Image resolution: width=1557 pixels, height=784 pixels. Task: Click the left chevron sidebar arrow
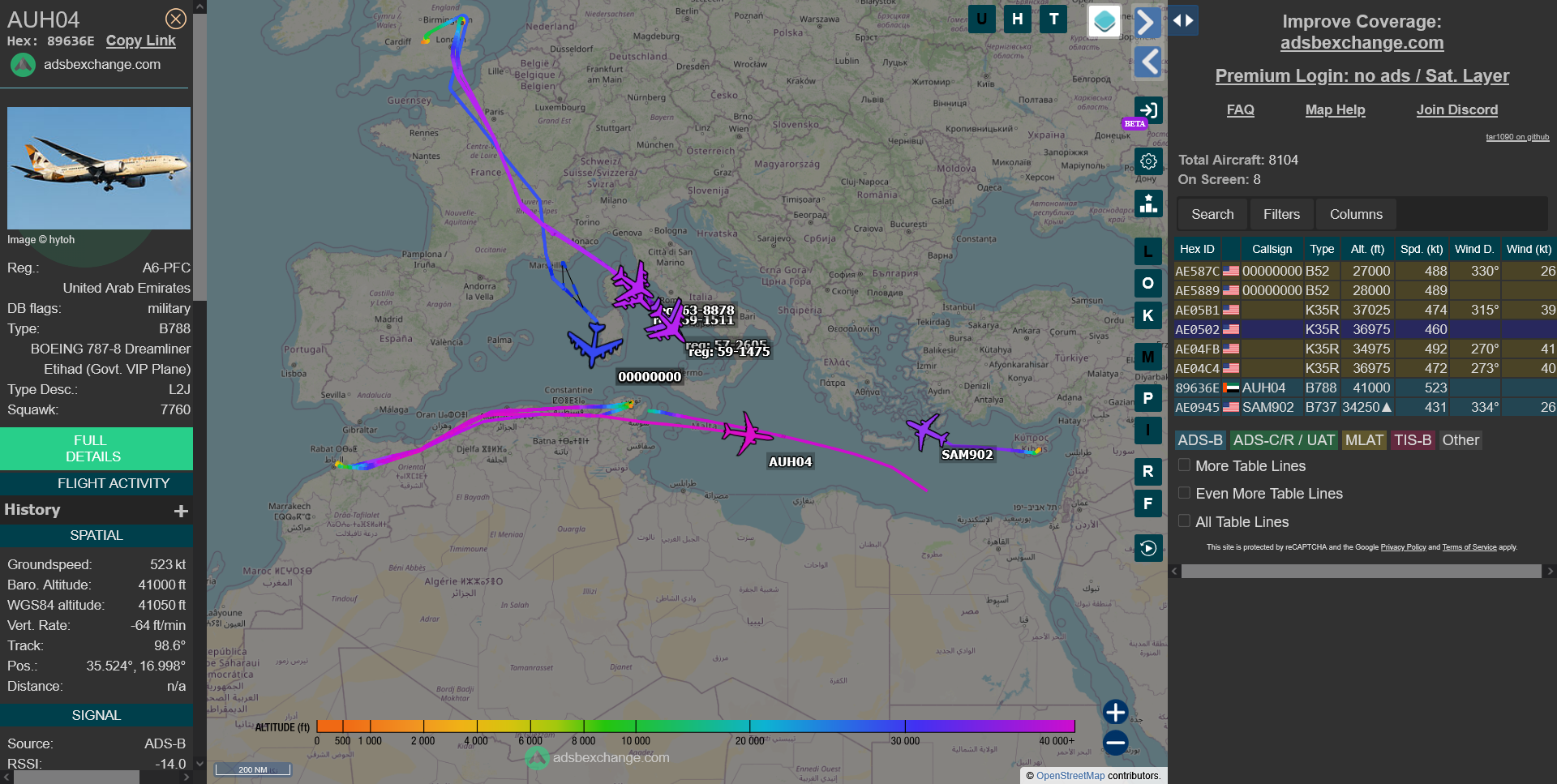click(x=1147, y=62)
